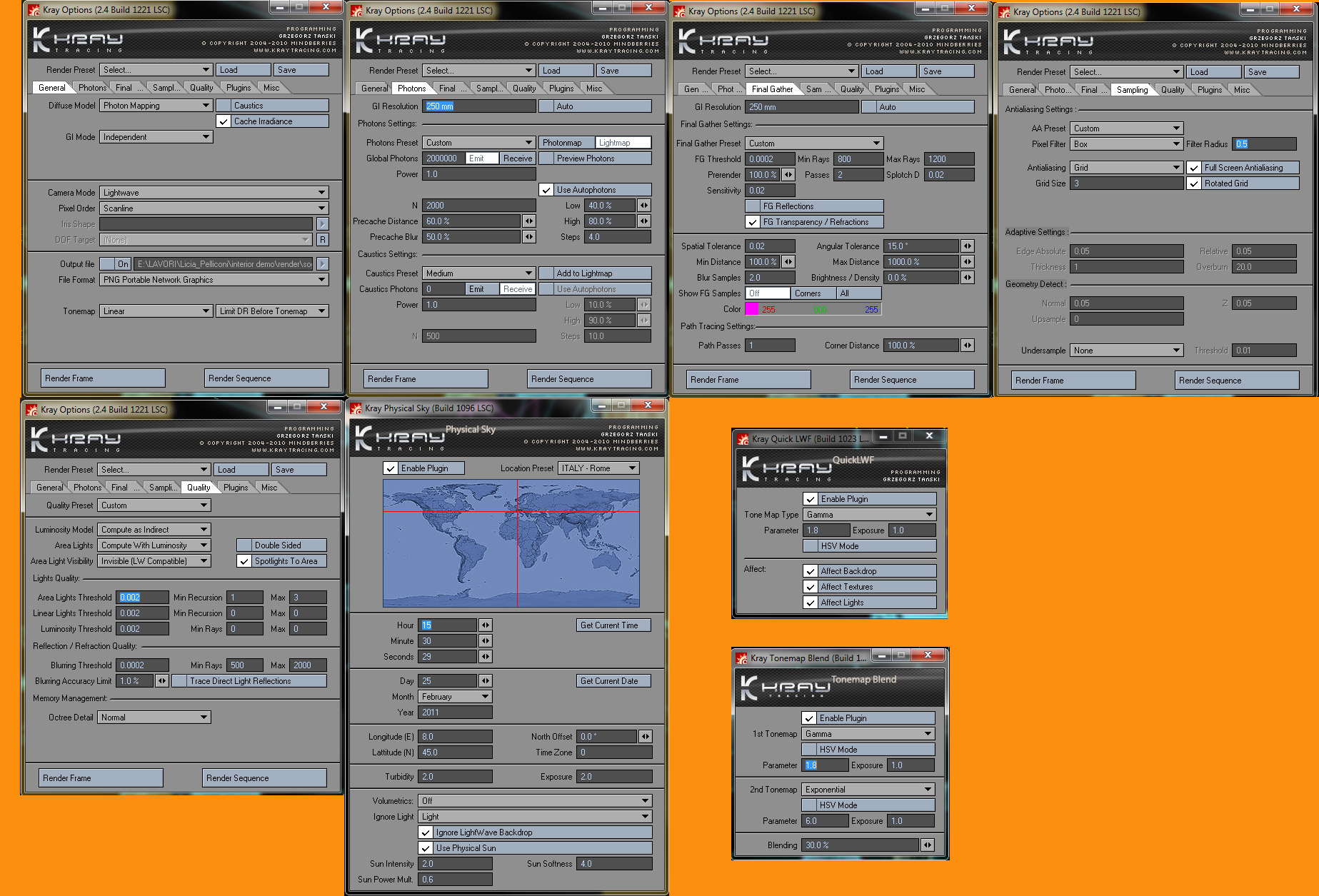The width and height of the screenshot is (1319, 896).
Task: Uncheck Ignore LightWave Backdrop option
Action: pos(426,832)
